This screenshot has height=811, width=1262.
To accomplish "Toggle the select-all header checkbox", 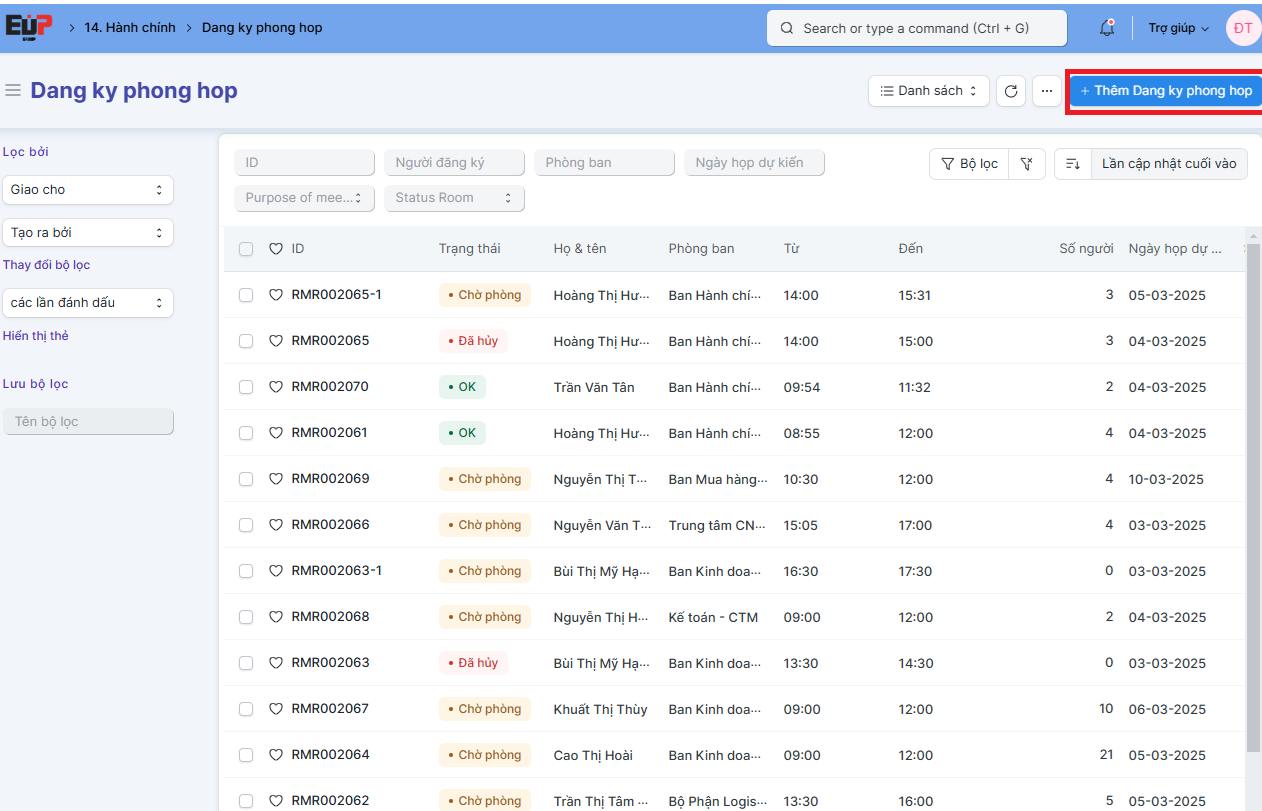I will [246, 249].
